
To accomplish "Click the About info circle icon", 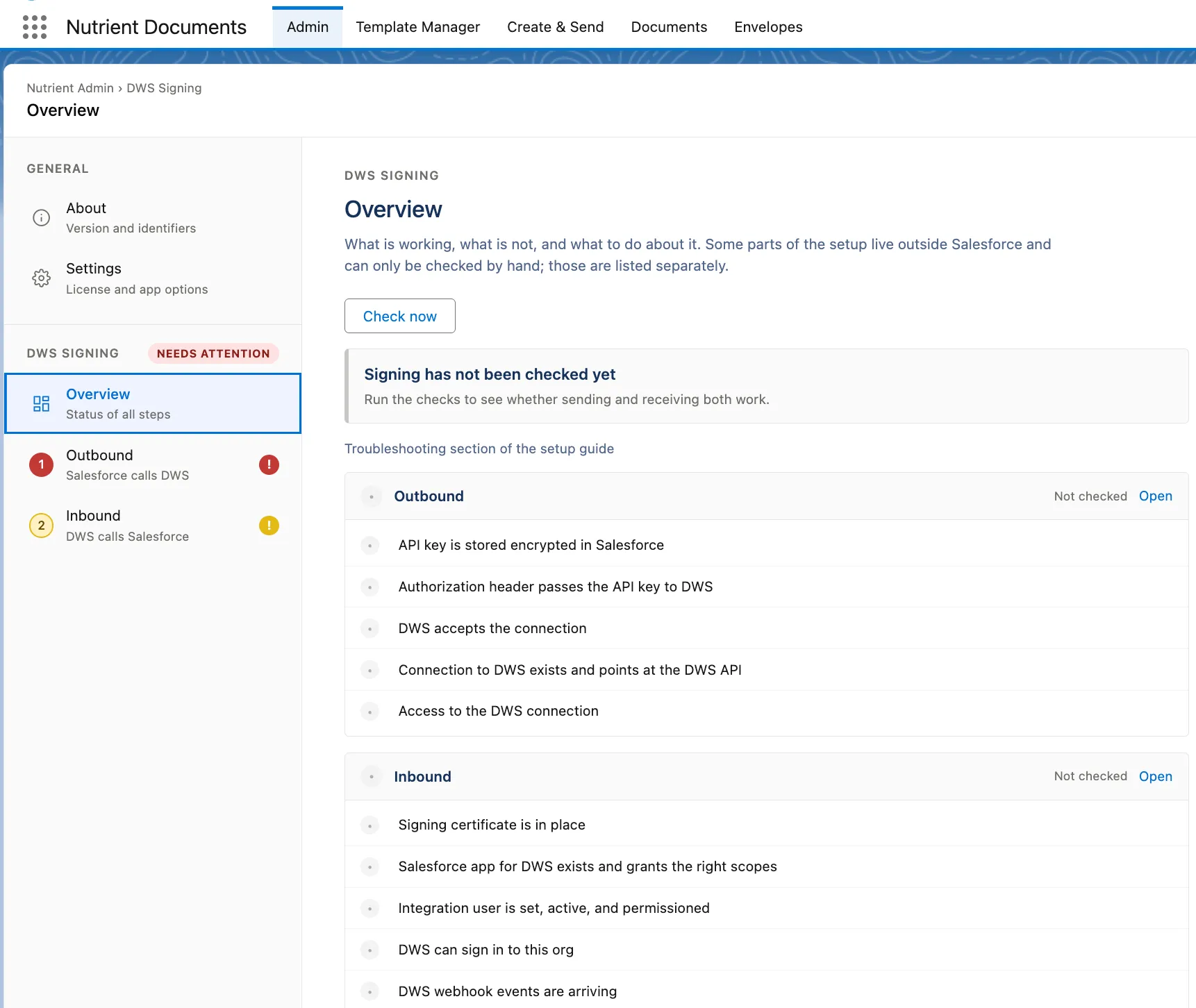I will pos(42,218).
